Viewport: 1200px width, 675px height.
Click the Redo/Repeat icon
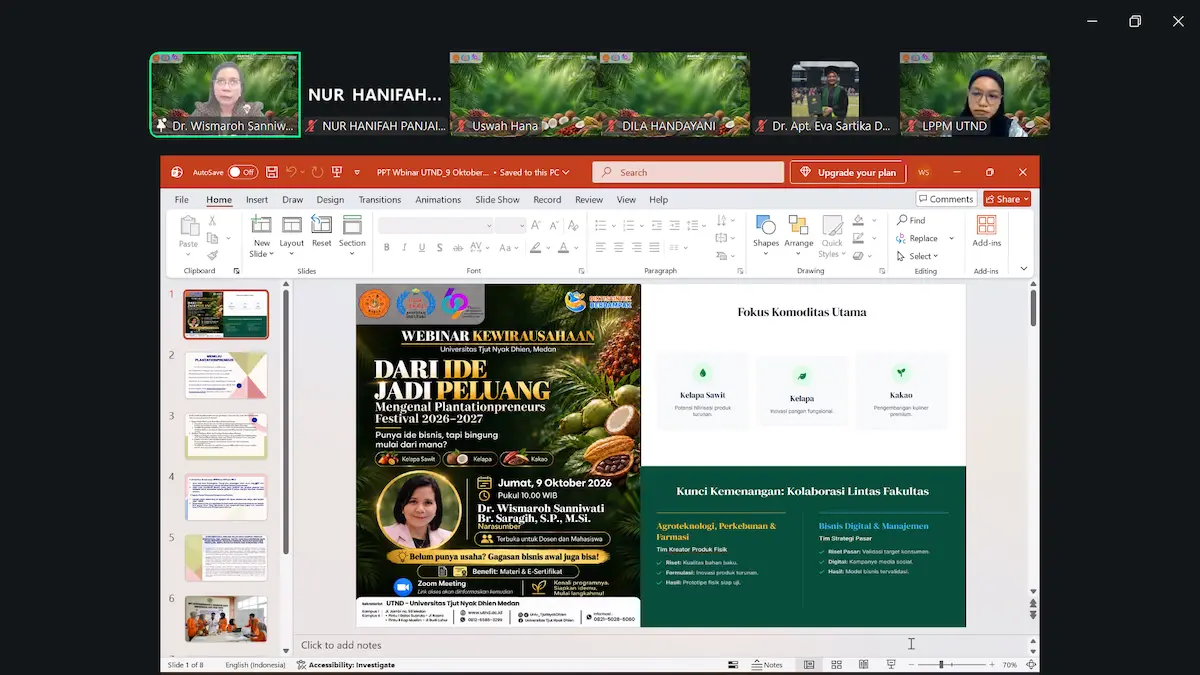317,172
